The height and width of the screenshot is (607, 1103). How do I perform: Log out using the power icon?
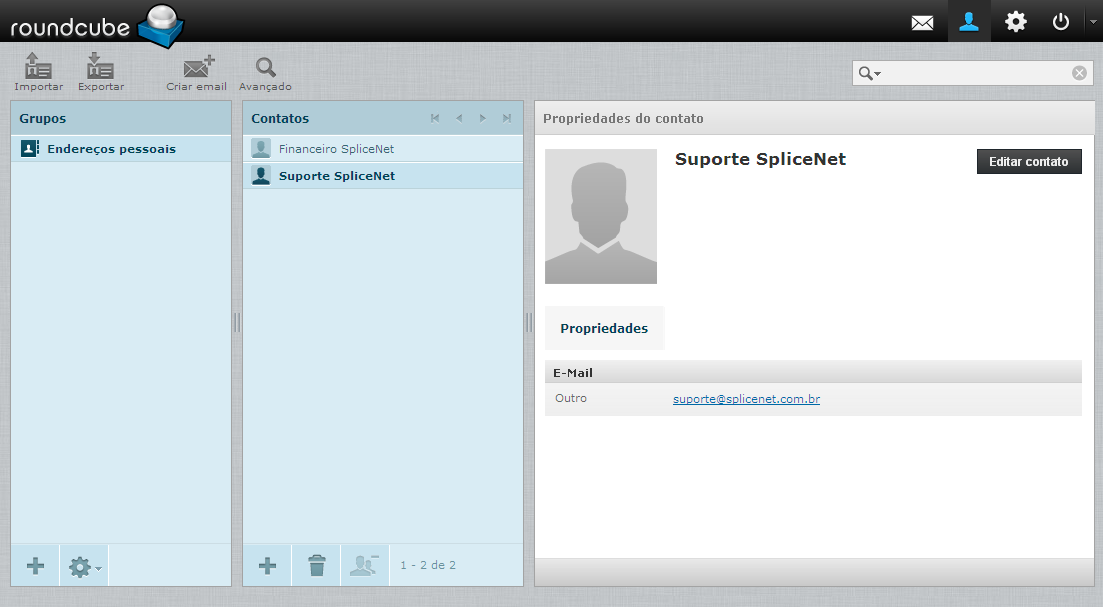click(1060, 23)
